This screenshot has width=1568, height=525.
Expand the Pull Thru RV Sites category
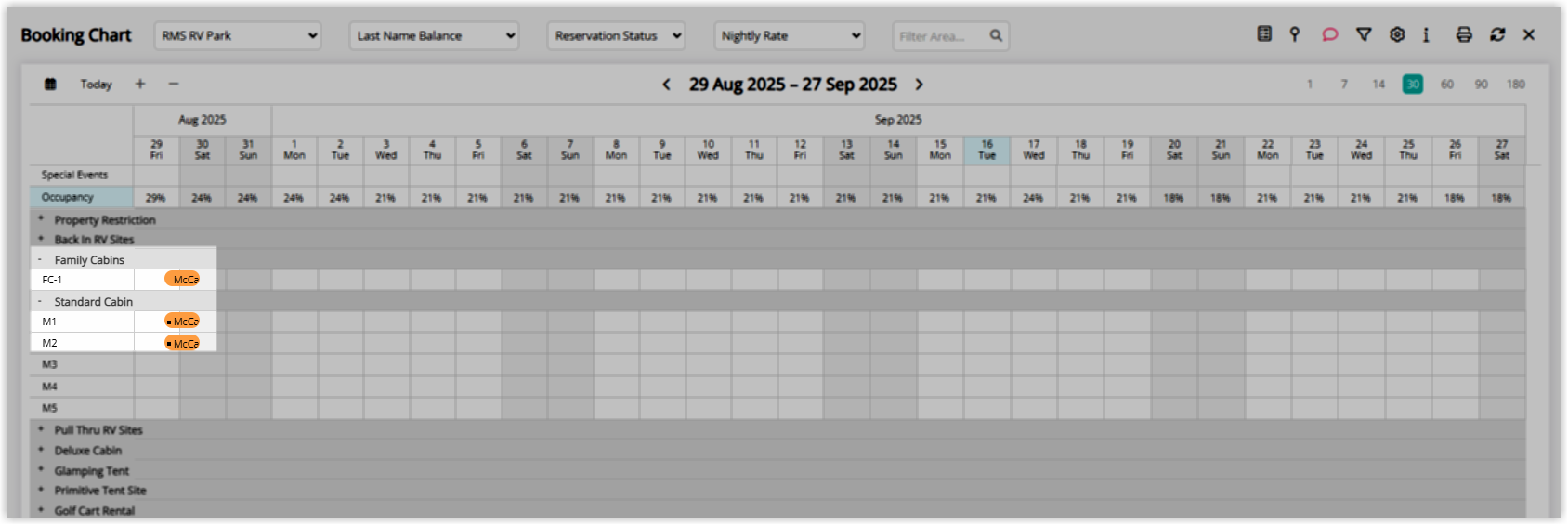(x=41, y=429)
